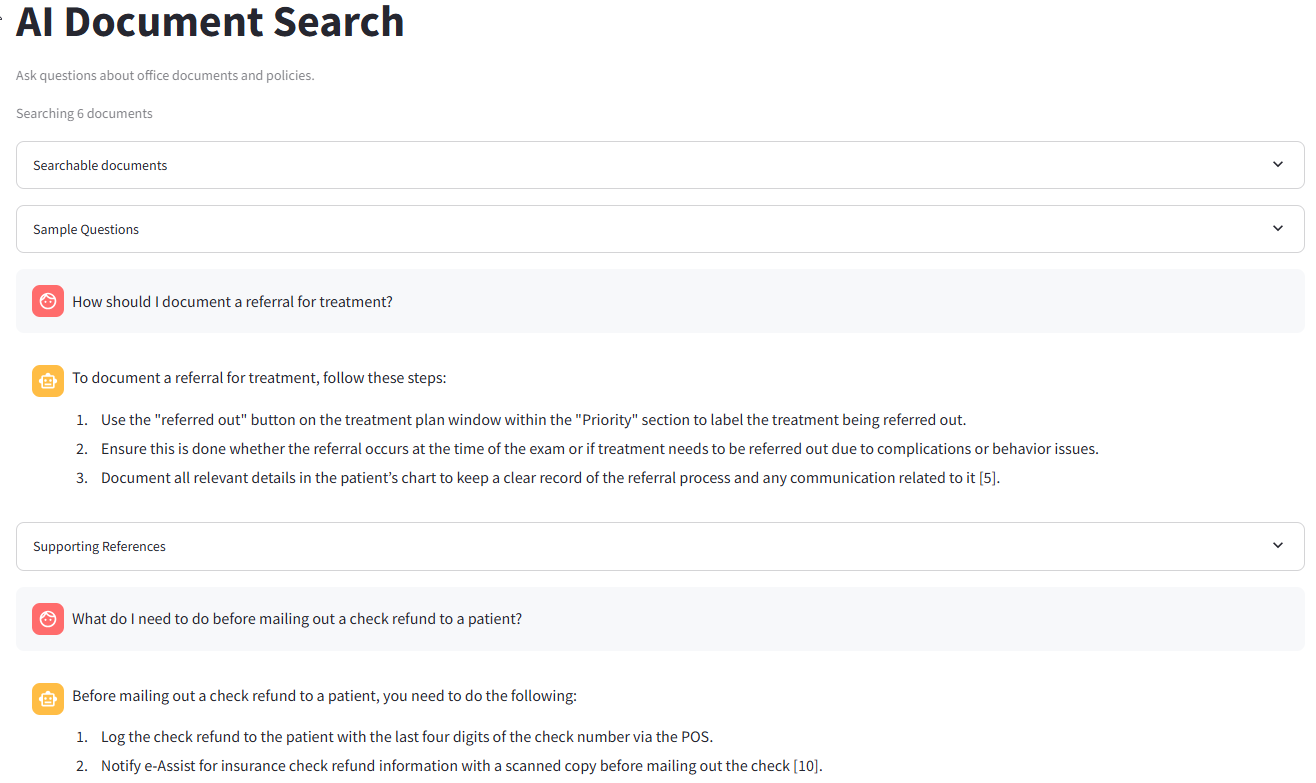Click the red user avatar beside the referral question
The width and height of the screenshot is (1316, 783).
[x=47, y=300]
